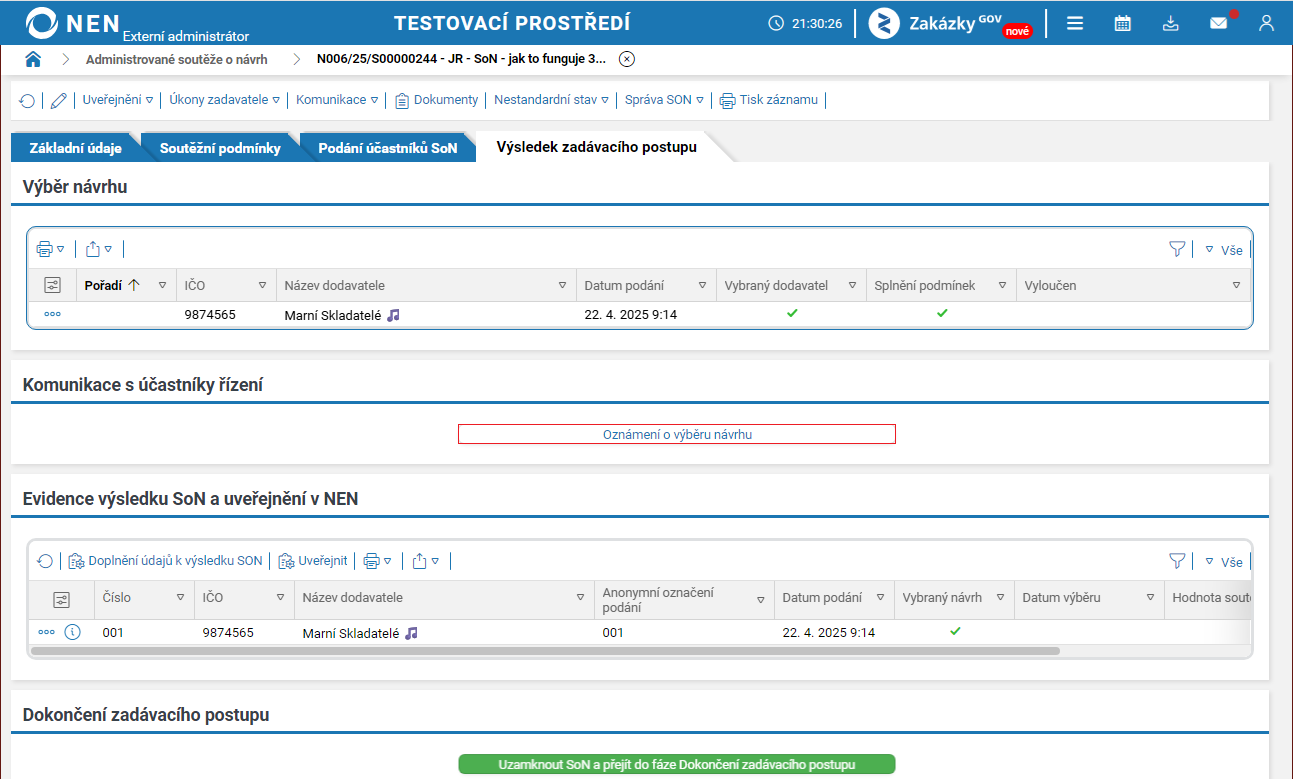This screenshot has height=779, width=1293.
Task: Expand the Uveřejnění dropdown menu
Action: (118, 100)
